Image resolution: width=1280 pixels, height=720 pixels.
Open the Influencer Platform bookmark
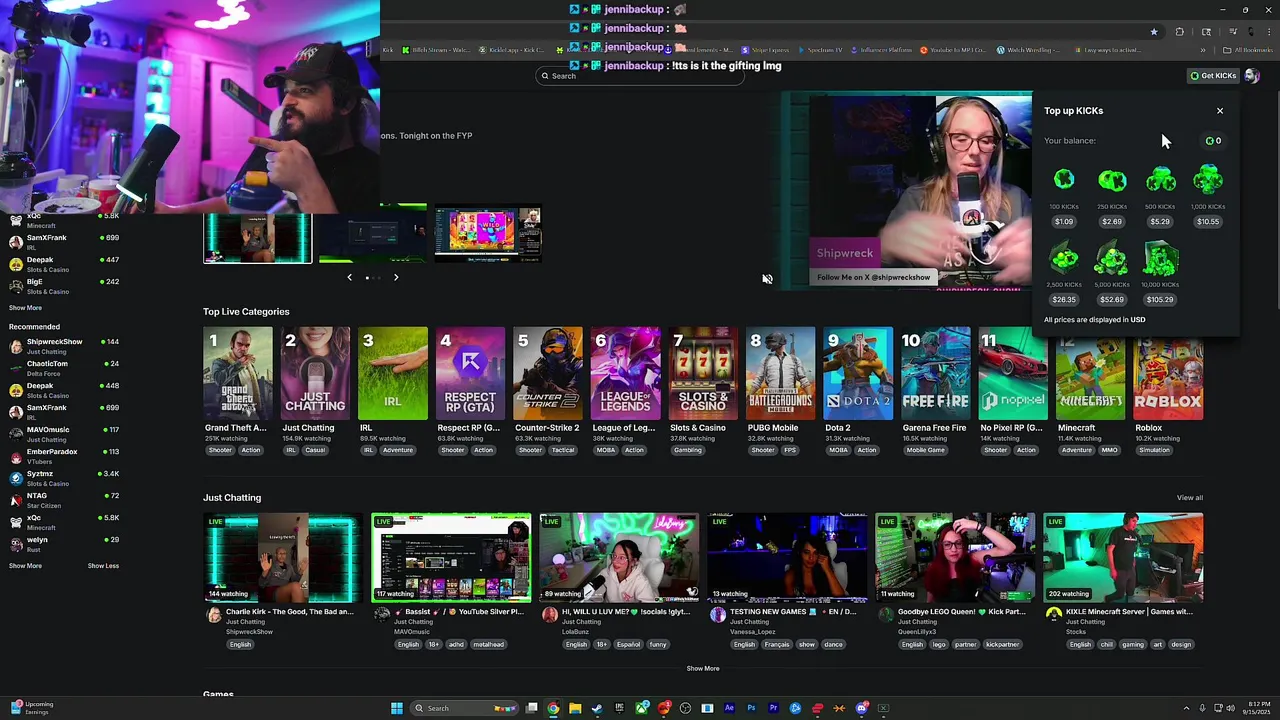pyautogui.click(x=879, y=50)
